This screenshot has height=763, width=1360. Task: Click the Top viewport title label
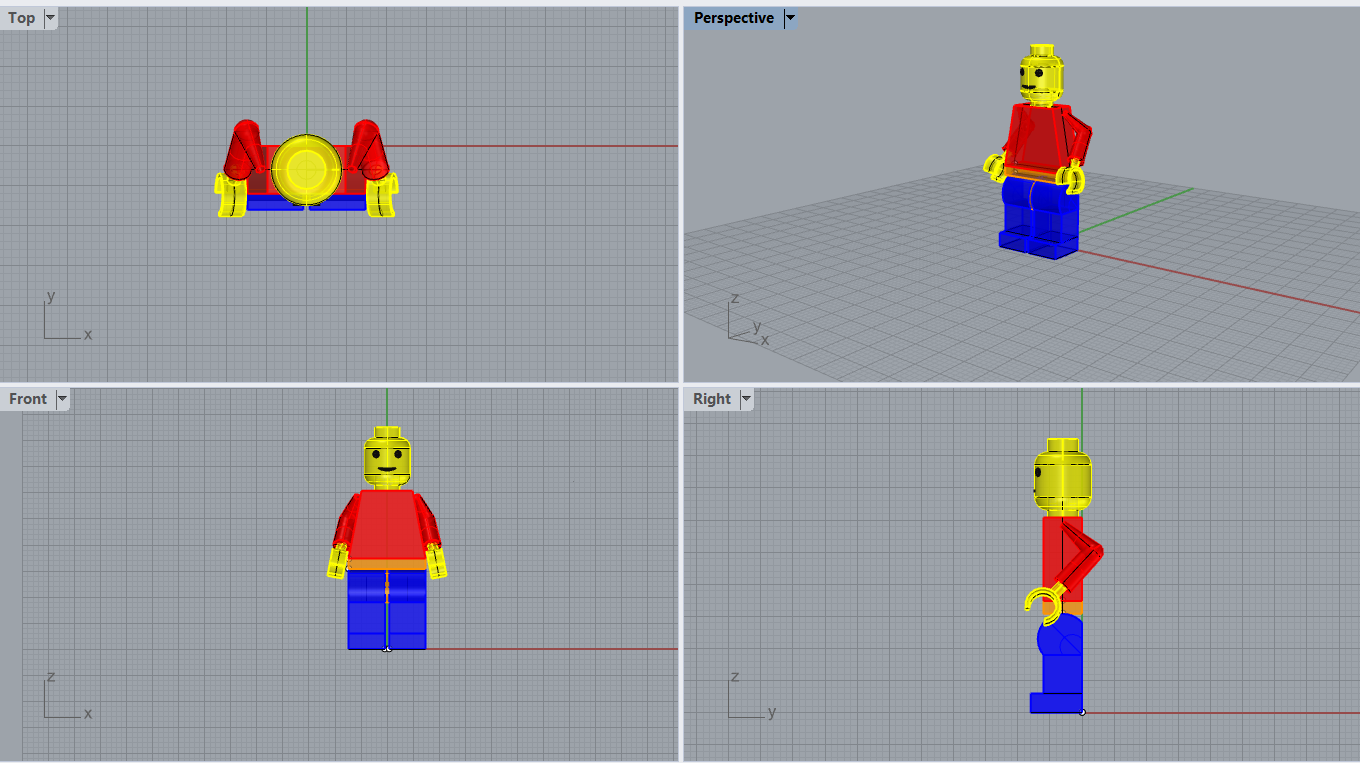[x=21, y=18]
